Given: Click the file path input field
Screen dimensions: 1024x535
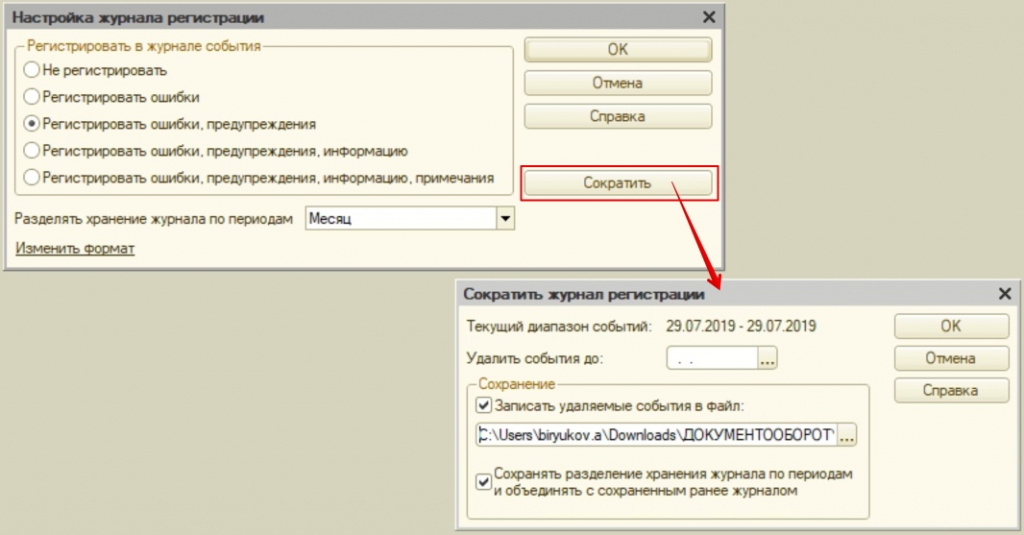Looking at the screenshot, I should pyautogui.click(x=655, y=435).
